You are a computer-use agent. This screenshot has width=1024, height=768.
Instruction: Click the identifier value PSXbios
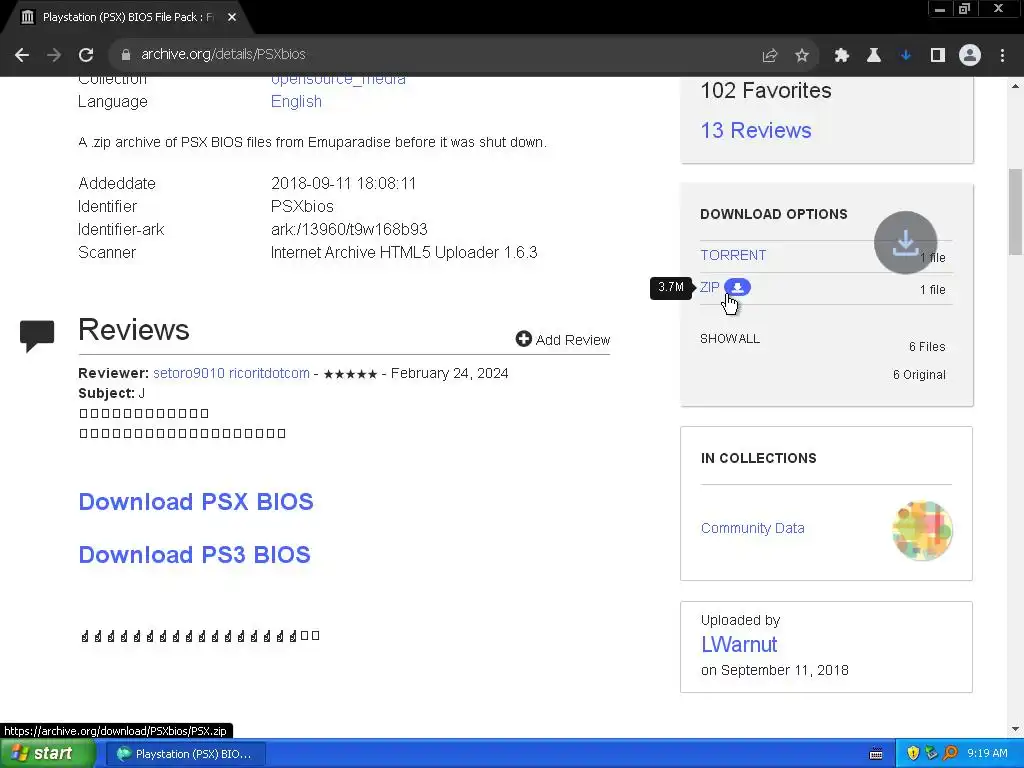pyautogui.click(x=302, y=206)
